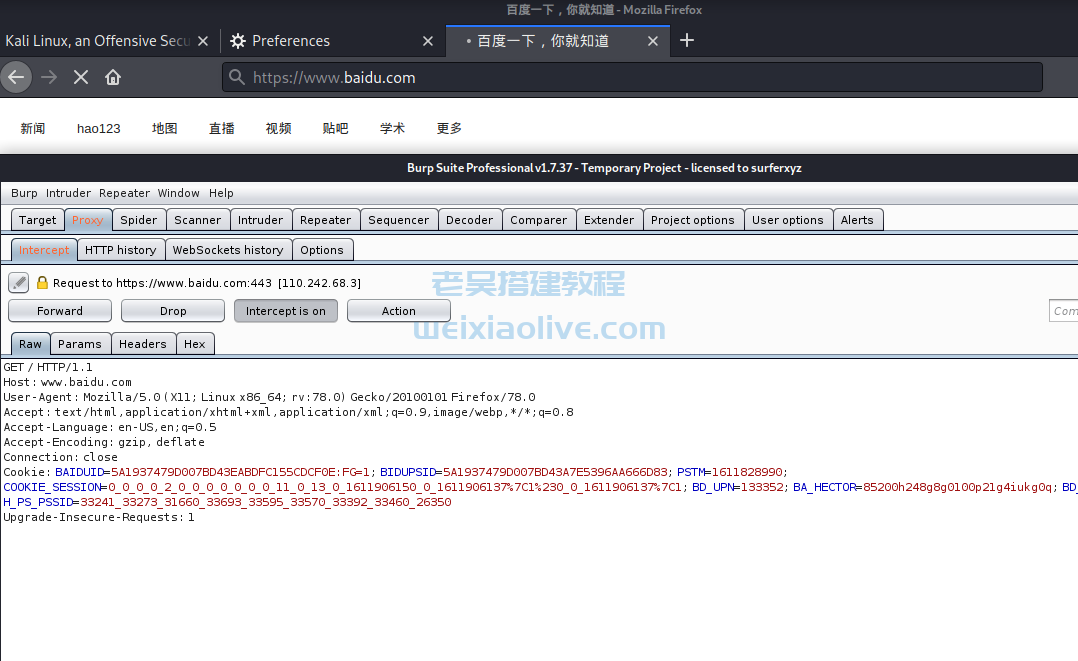This screenshot has height=661, width=1078.
Task: Open the Action dropdown button
Action: coord(399,311)
